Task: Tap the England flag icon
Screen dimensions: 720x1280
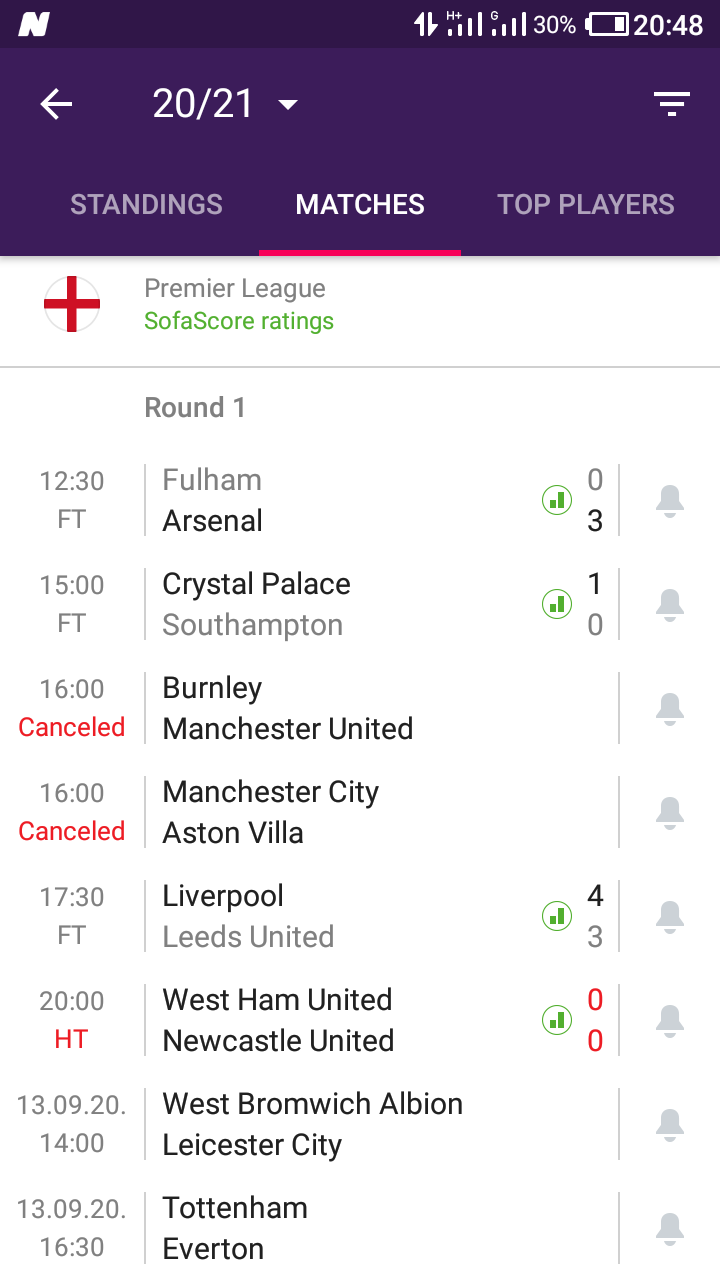Action: pos(72,304)
